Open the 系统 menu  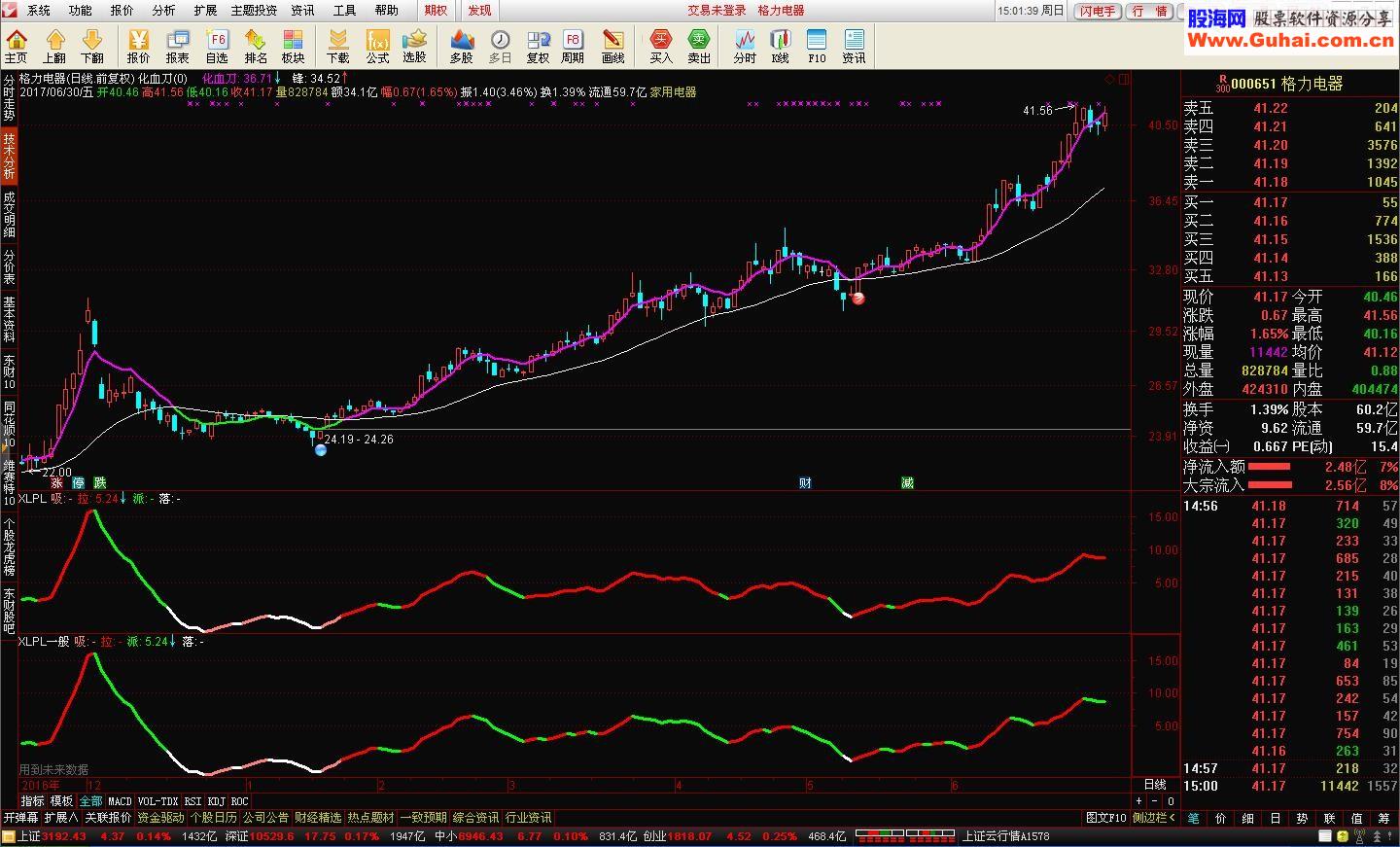pyautogui.click(x=39, y=10)
